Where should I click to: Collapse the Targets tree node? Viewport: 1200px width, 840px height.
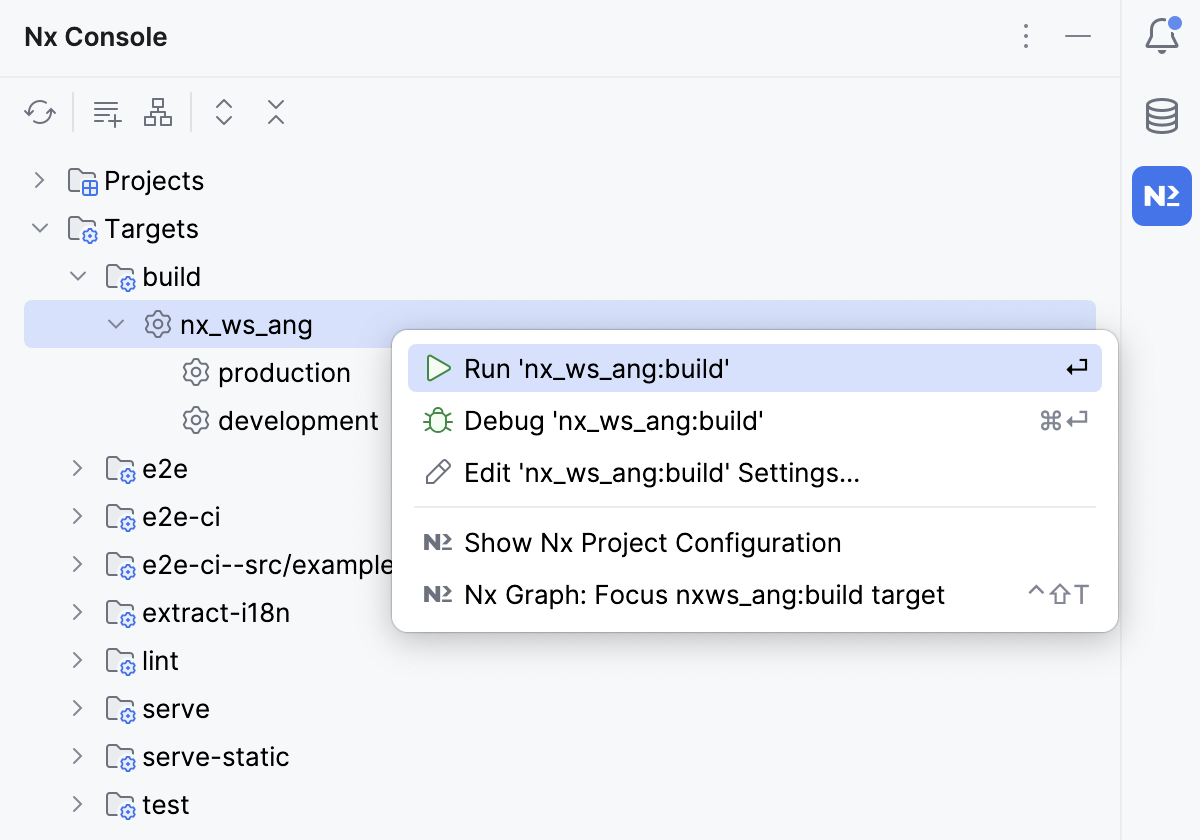[39, 228]
